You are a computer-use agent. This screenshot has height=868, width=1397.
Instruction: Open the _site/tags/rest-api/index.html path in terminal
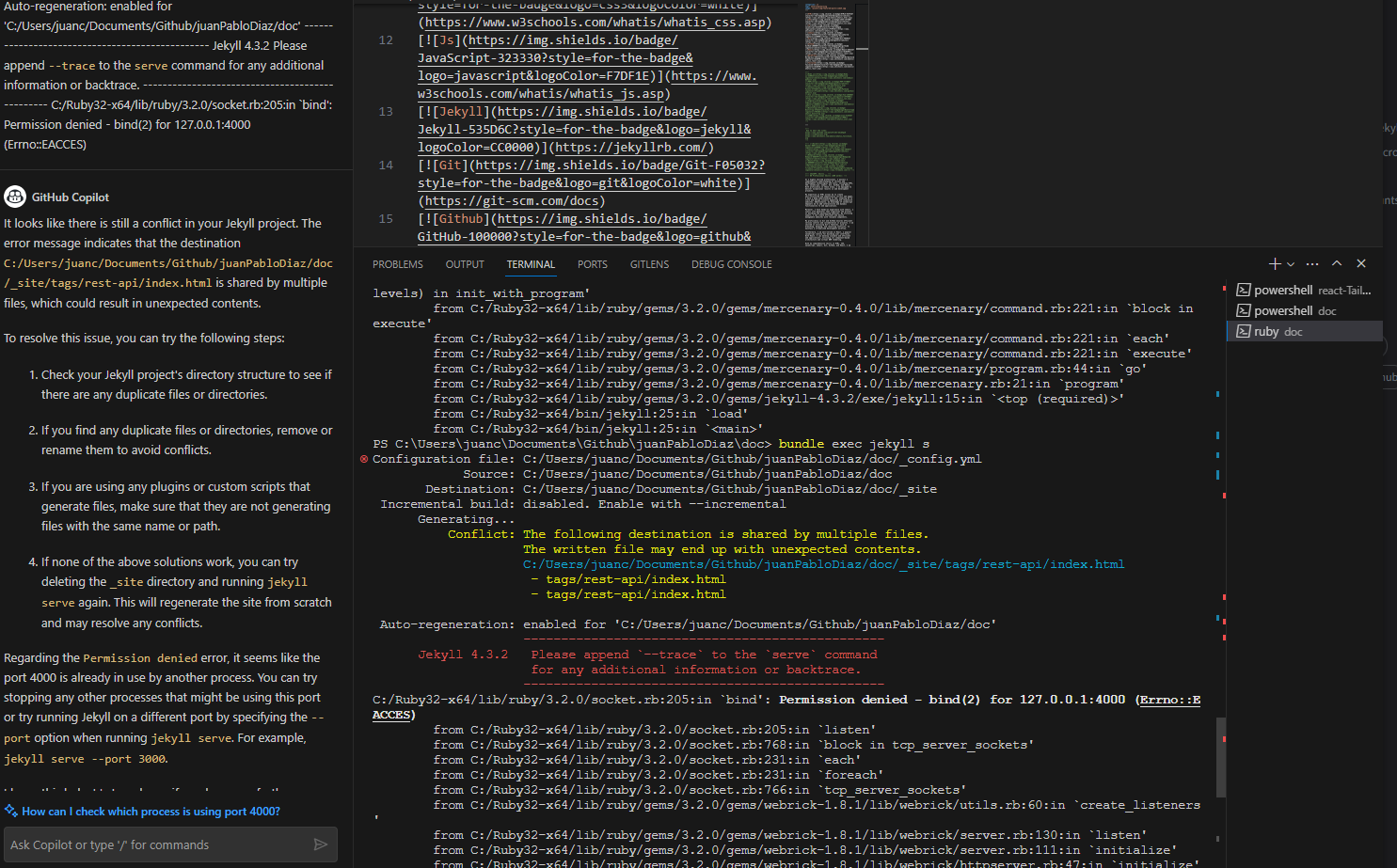pos(823,564)
